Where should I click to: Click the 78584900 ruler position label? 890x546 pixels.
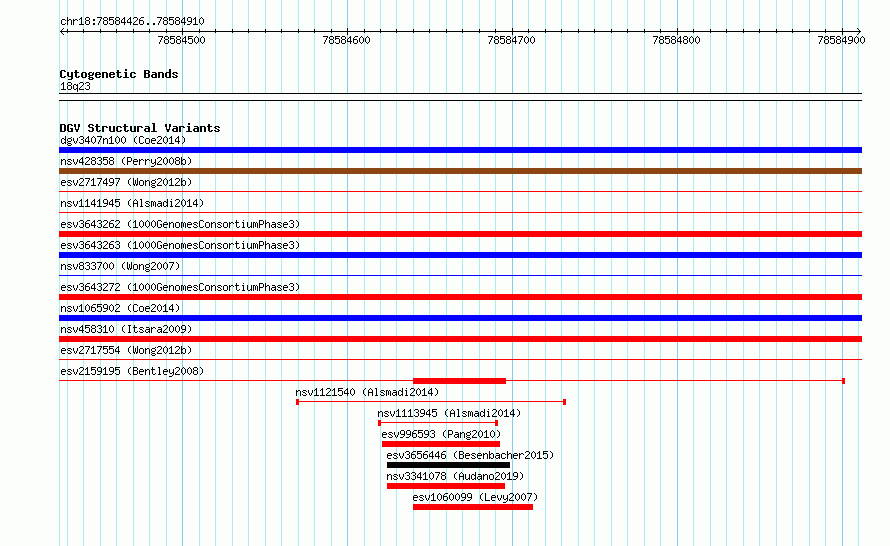(841, 40)
